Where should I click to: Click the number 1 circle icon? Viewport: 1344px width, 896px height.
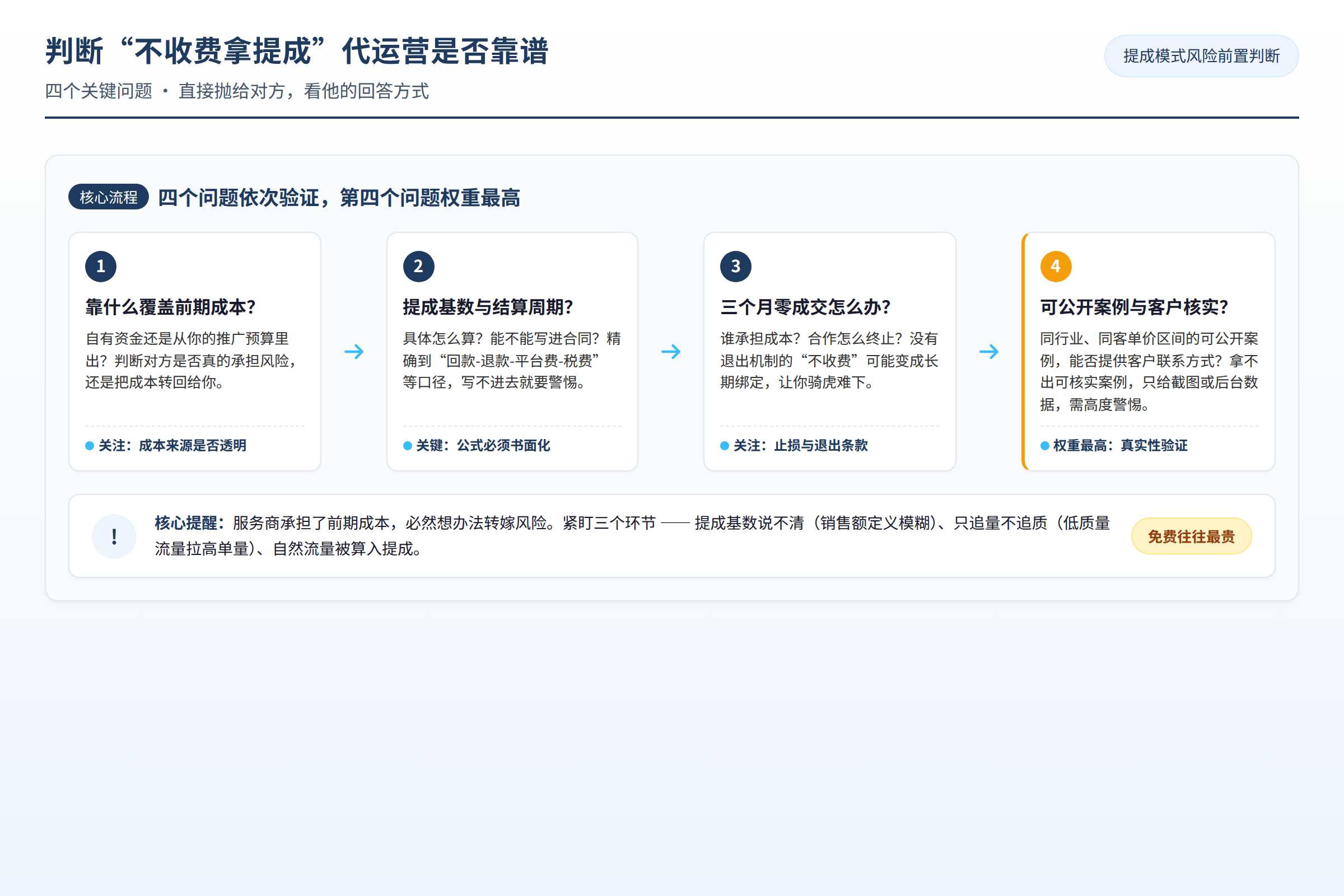coord(101,267)
